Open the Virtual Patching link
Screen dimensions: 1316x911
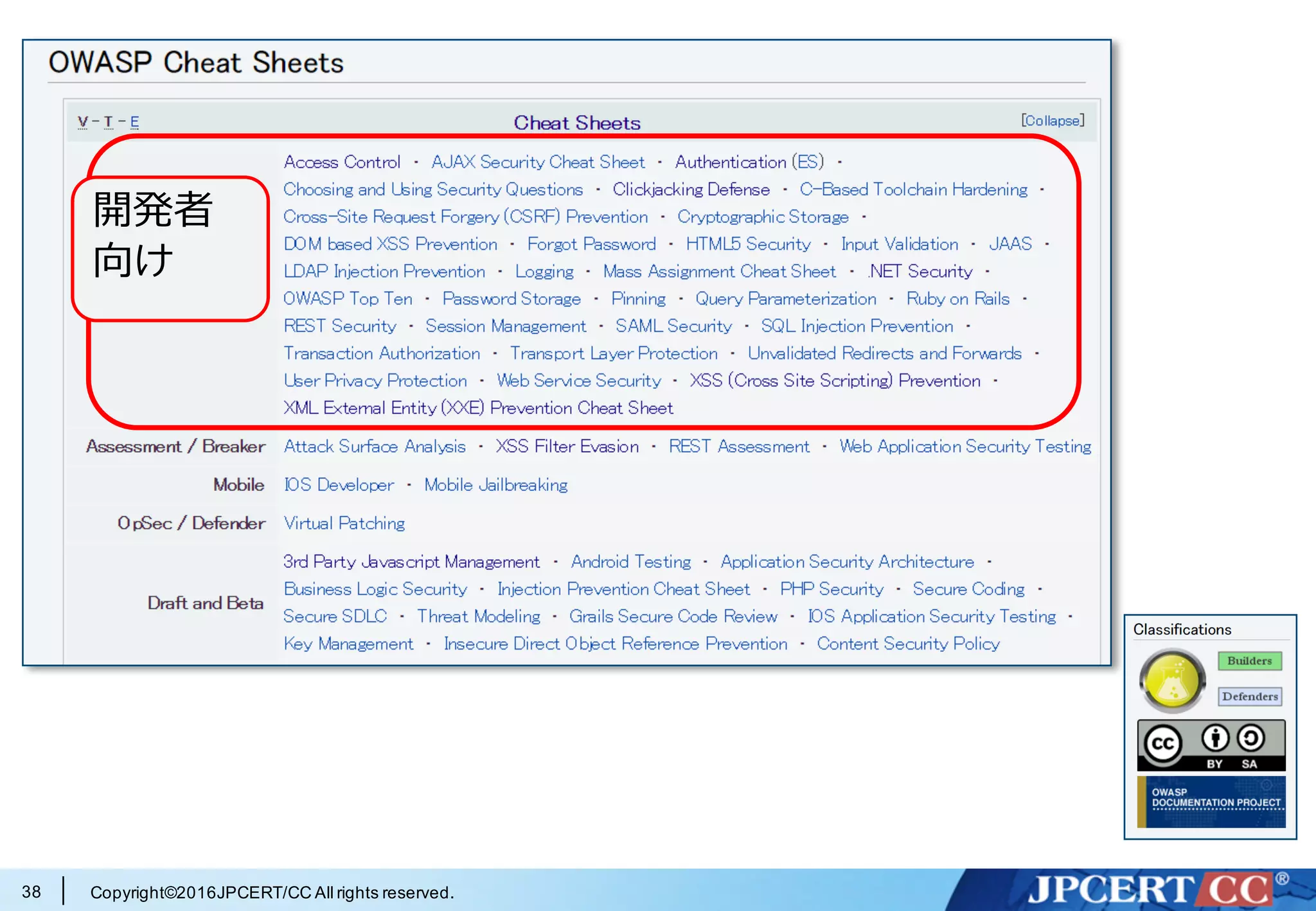(x=344, y=524)
